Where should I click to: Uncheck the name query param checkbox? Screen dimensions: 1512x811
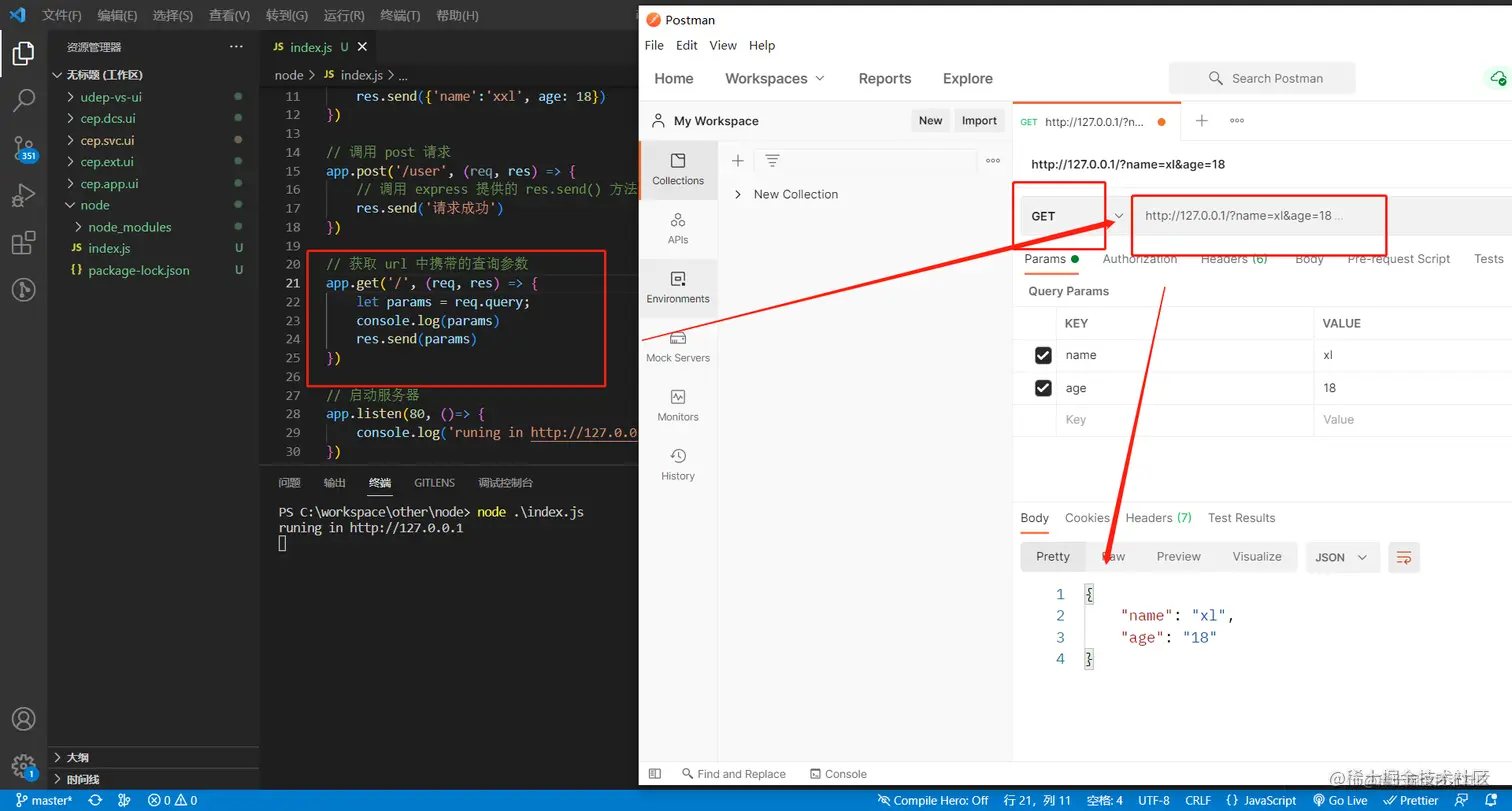[x=1043, y=355]
